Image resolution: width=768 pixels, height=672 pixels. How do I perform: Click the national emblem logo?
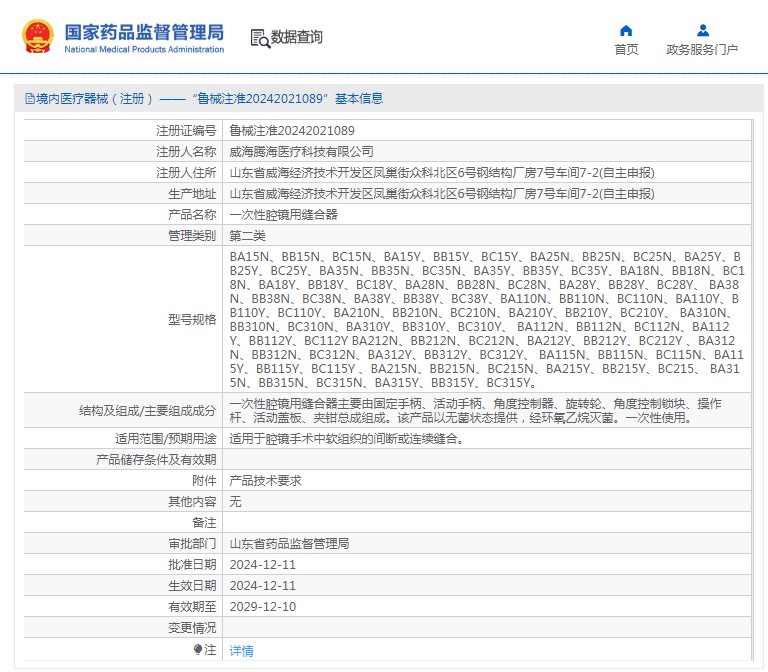coord(38,37)
